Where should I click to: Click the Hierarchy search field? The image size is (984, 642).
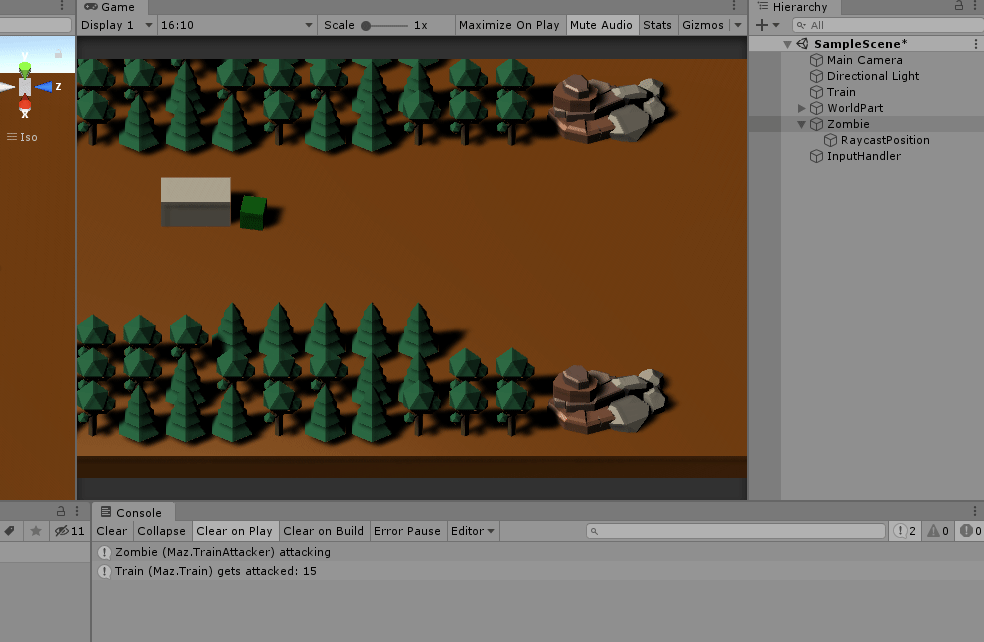(x=880, y=25)
